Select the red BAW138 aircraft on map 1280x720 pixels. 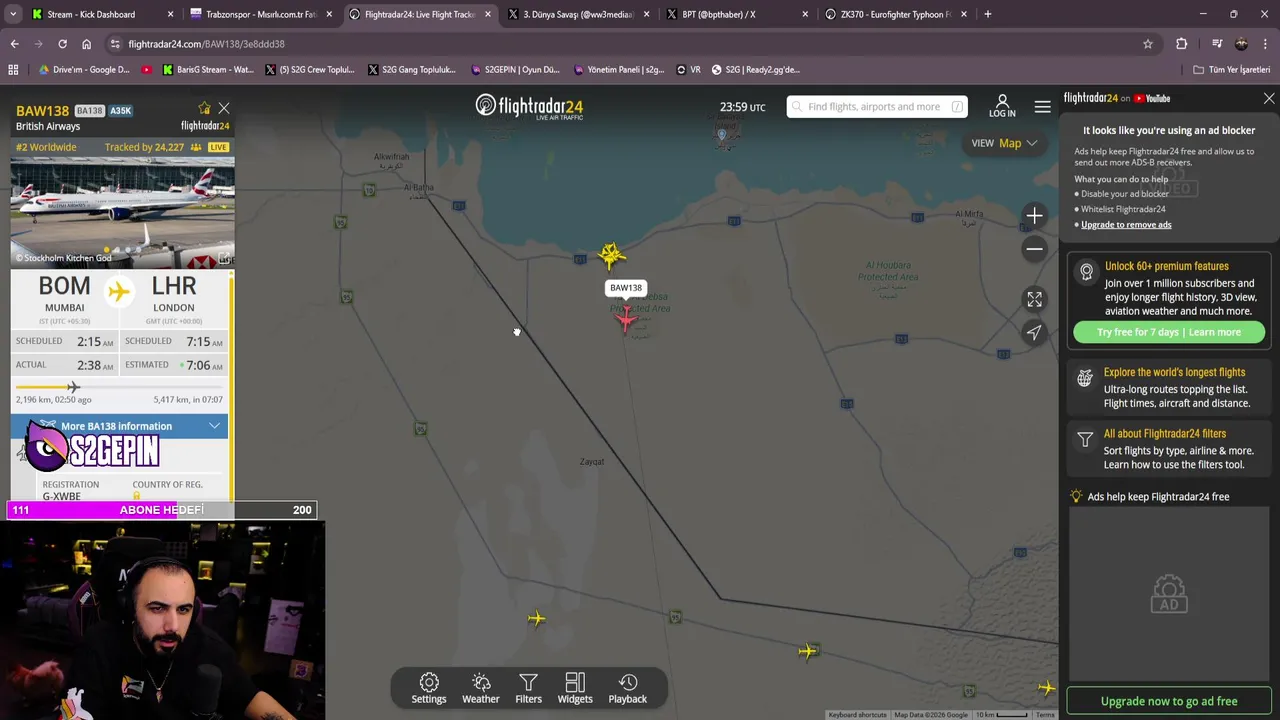pos(626,318)
